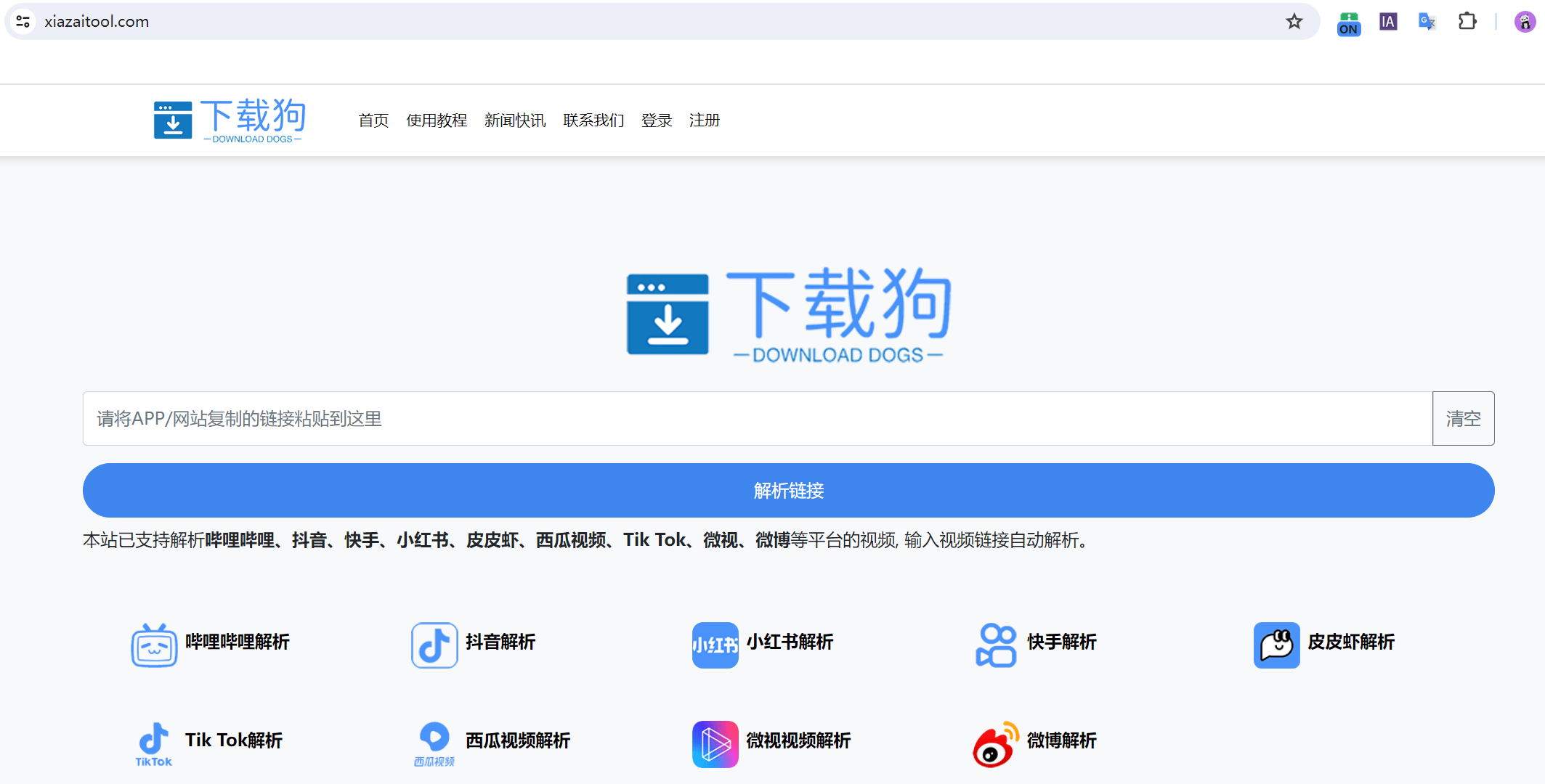Click the header 下载狗 logo

click(230, 120)
